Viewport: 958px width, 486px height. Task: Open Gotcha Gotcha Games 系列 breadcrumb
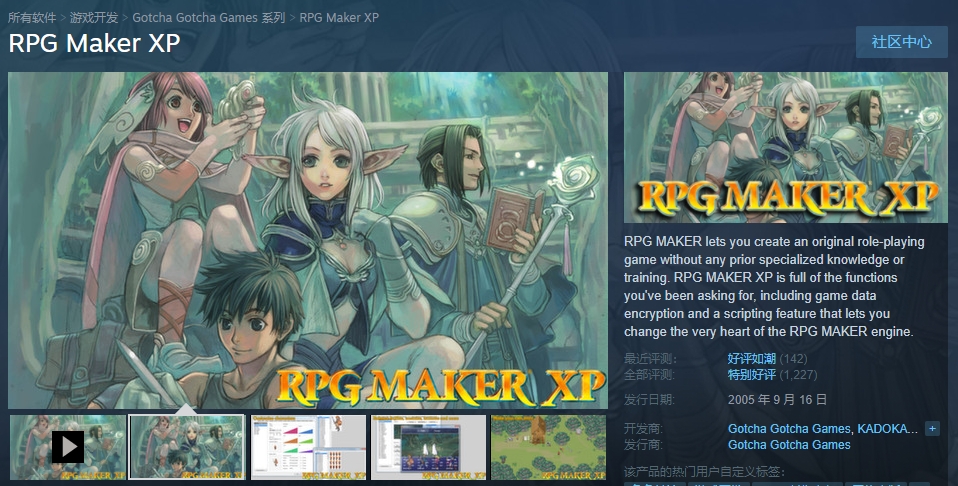pos(209,18)
